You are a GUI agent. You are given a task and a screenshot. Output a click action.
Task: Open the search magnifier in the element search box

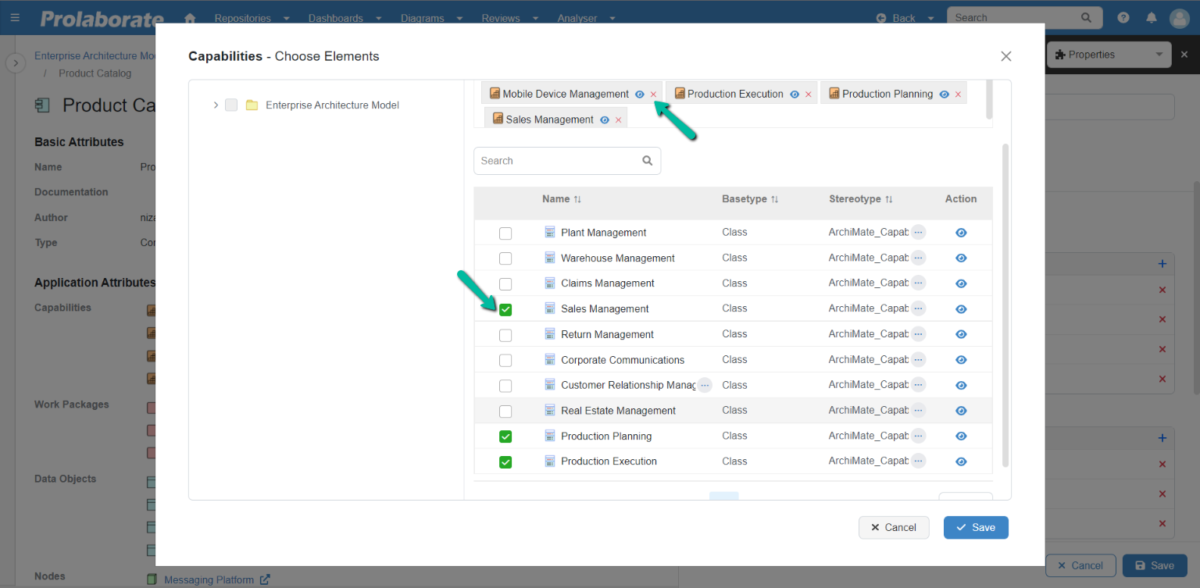tap(647, 160)
